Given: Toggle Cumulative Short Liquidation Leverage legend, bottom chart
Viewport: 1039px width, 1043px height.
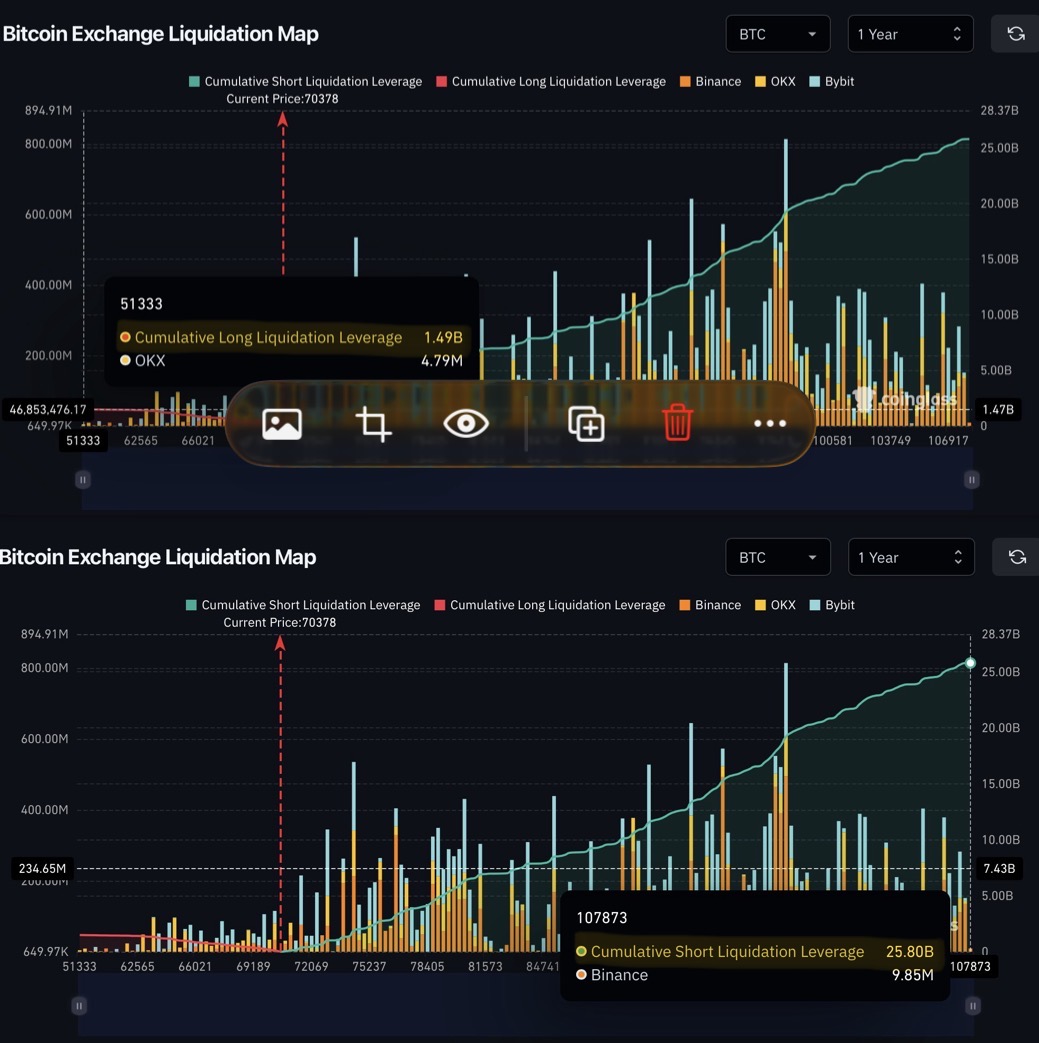Looking at the screenshot, I should click(303, 605).
